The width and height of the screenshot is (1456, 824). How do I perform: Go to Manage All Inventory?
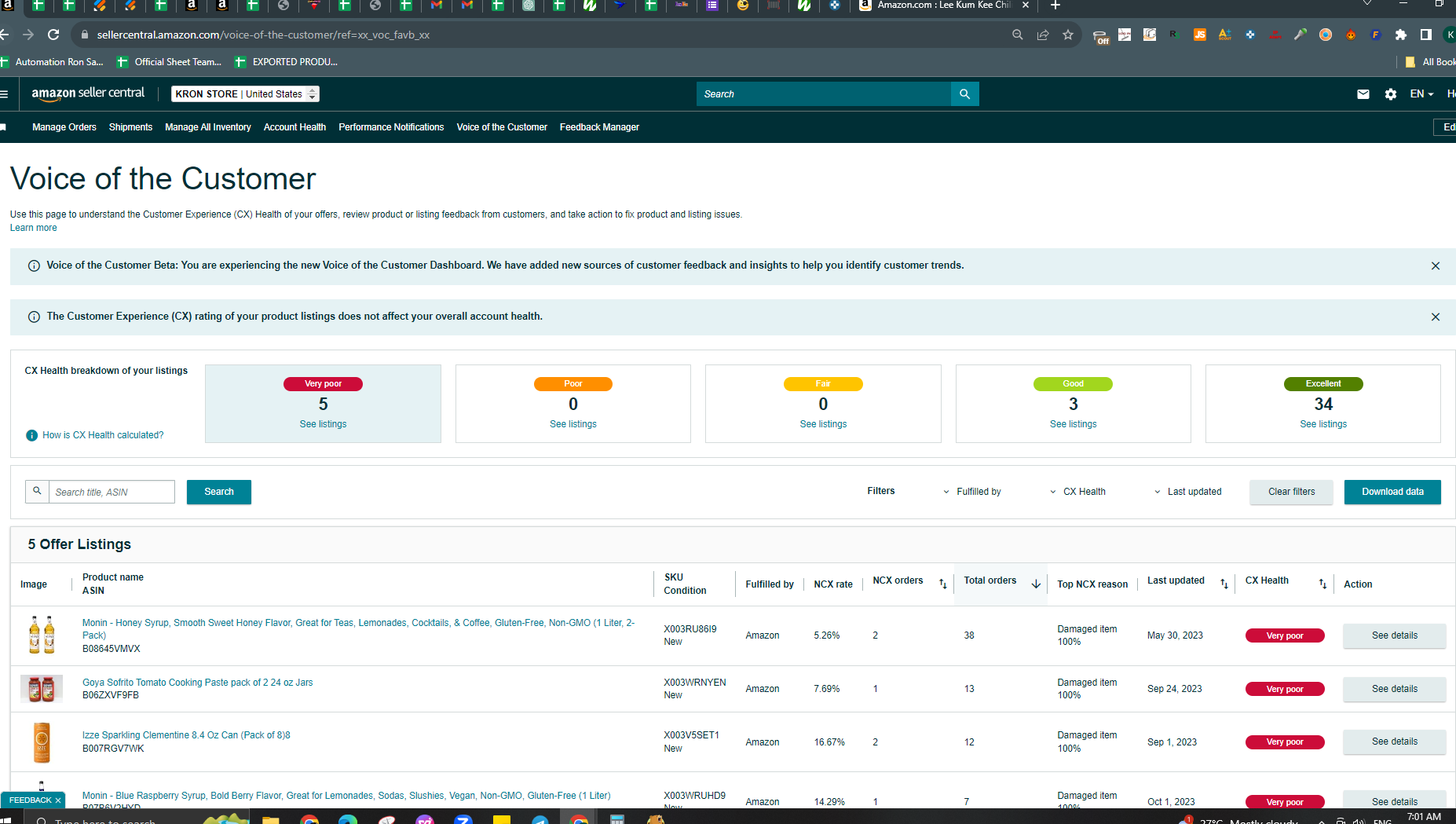208,127
